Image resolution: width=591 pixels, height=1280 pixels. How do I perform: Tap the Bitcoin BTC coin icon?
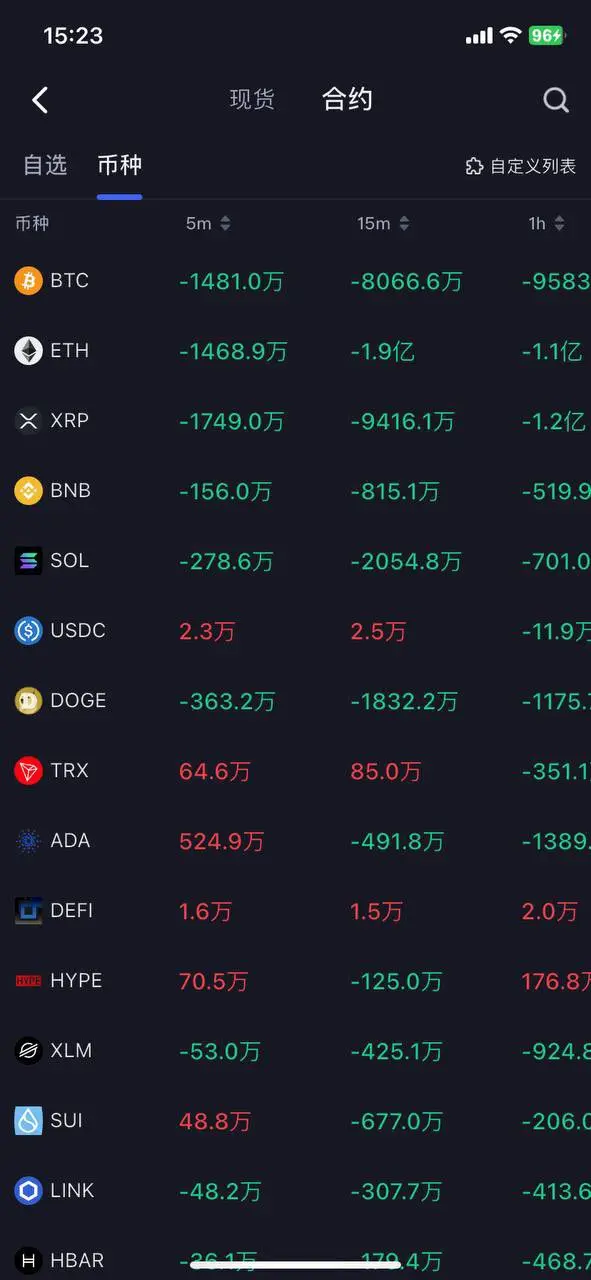coord(28,281)
